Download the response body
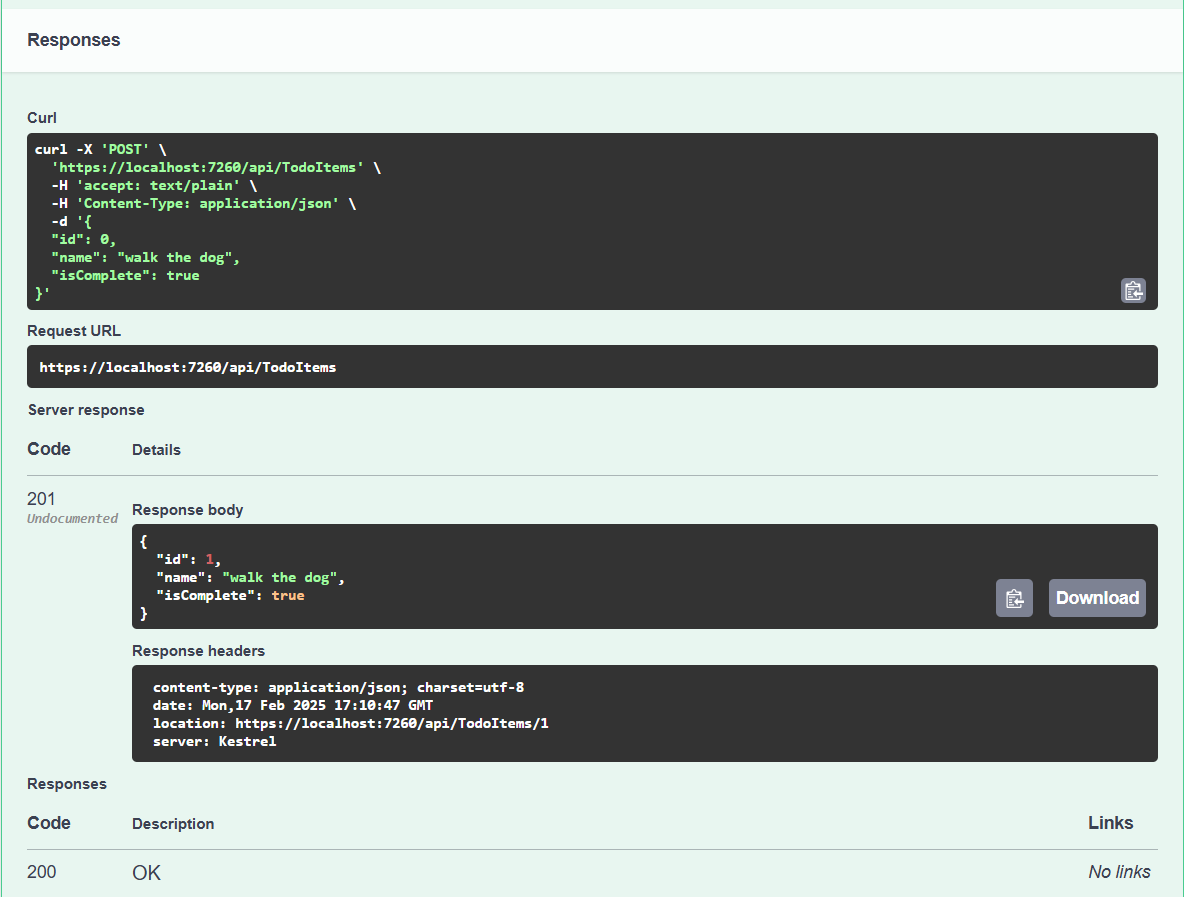Image resolution: width=1184 pixels, height=897 pixels. [x=1097, y=598]
